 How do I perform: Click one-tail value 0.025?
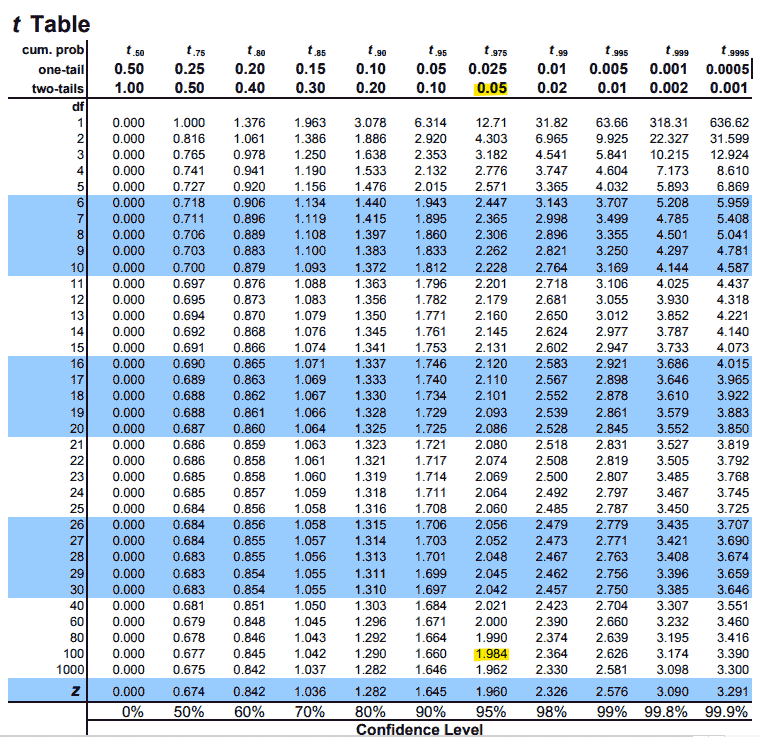pyautogui.click(x=488, y=69)
